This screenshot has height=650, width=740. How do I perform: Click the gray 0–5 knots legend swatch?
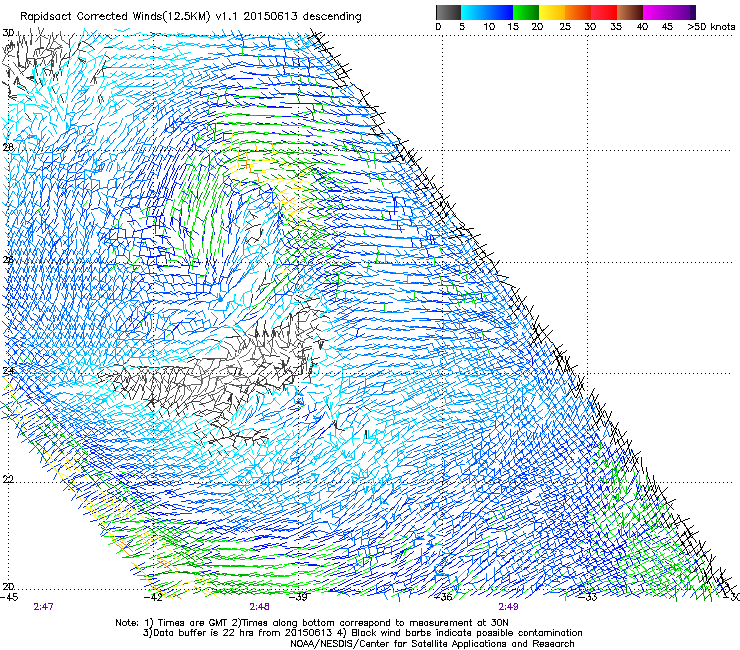(448, 12)
